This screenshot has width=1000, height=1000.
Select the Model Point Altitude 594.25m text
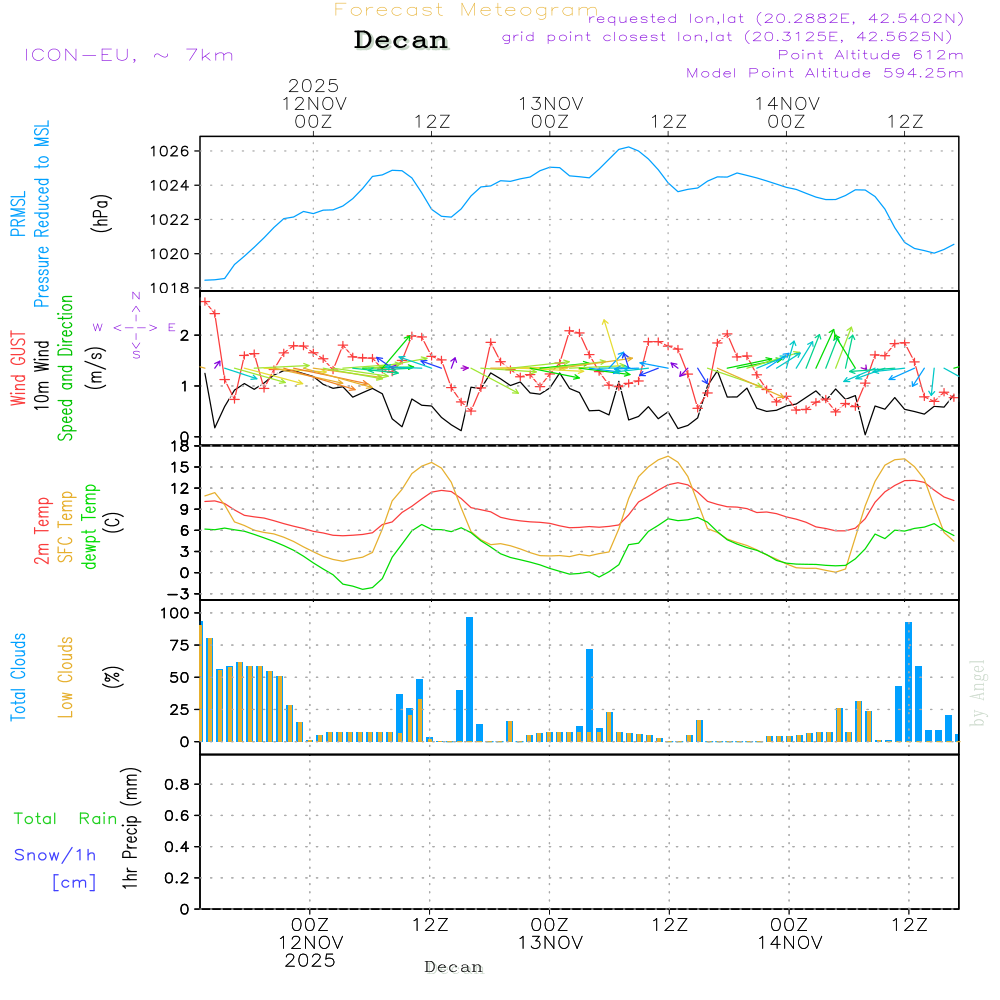click(x=824, y=73)
